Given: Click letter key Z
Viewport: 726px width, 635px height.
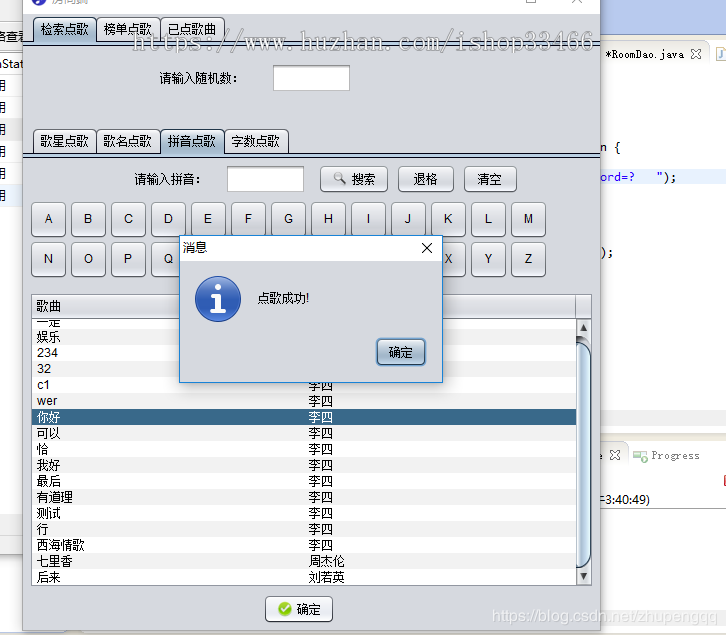Looking at the screenshot, I should coord(528,259).
